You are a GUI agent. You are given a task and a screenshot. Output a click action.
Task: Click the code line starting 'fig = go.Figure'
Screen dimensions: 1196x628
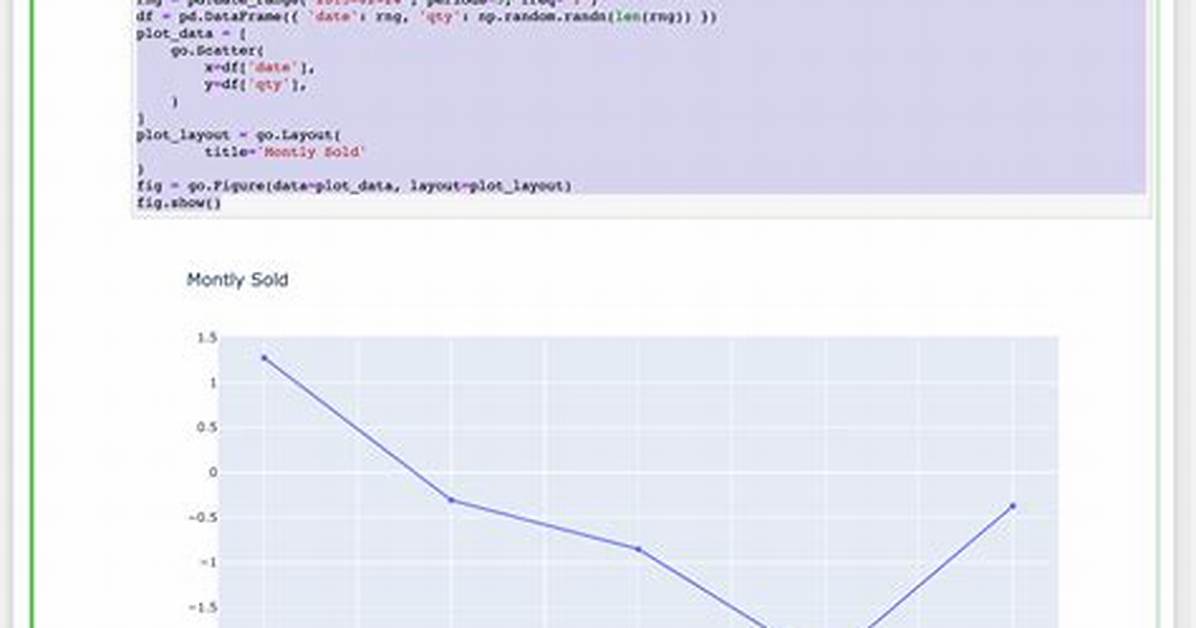click(x=354, y=185)
